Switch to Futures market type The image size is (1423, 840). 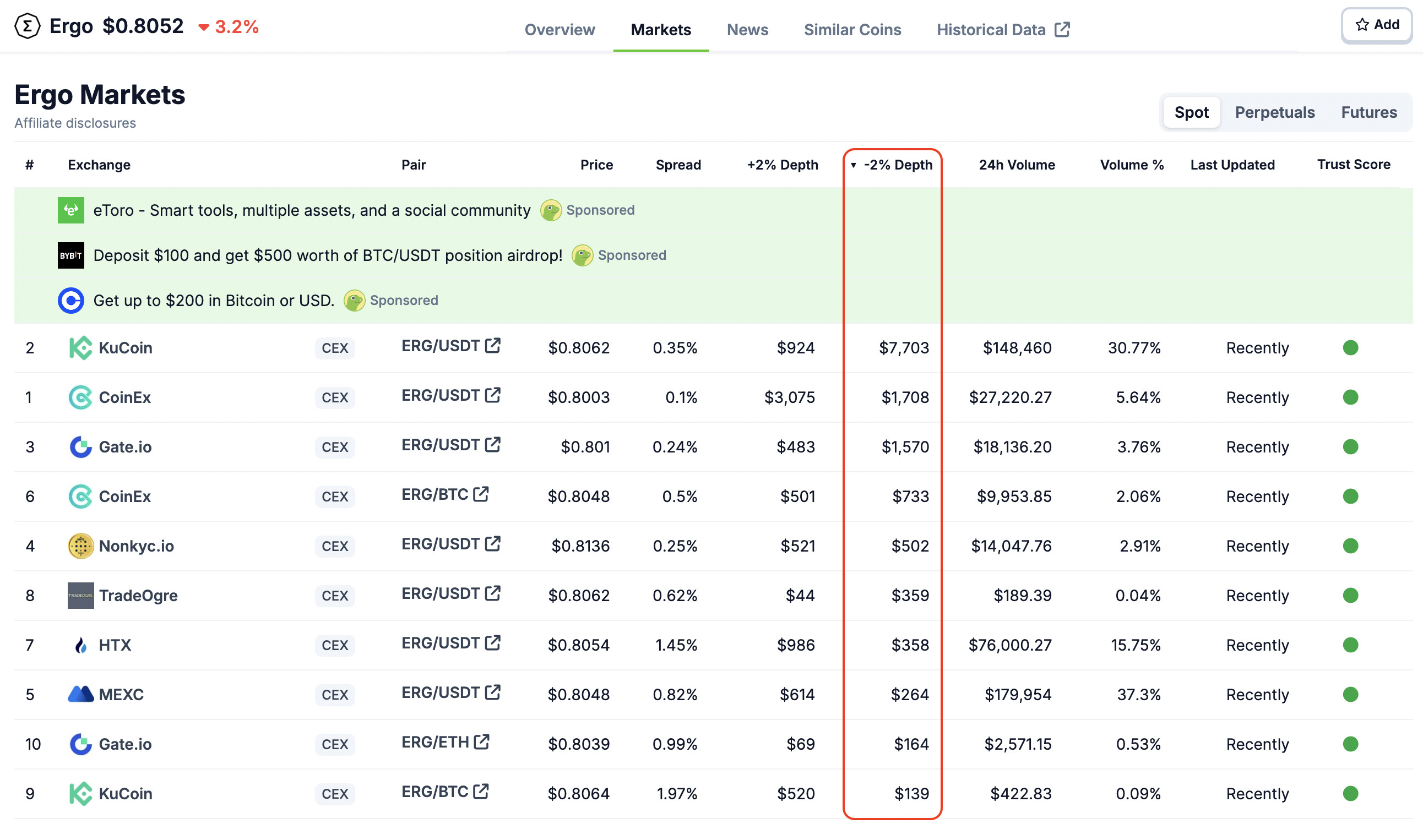click(x=1368, y=112)
